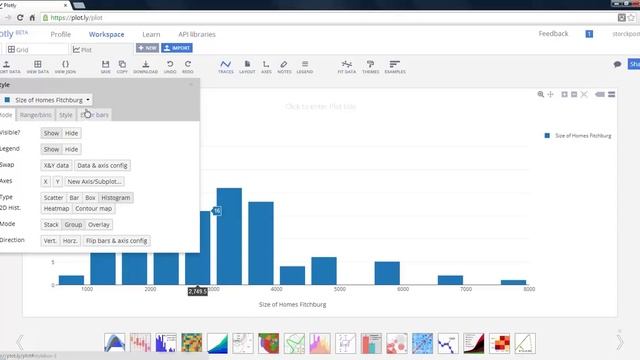Click Data & axis config button
Screen dimensions: 640x360
102,165
